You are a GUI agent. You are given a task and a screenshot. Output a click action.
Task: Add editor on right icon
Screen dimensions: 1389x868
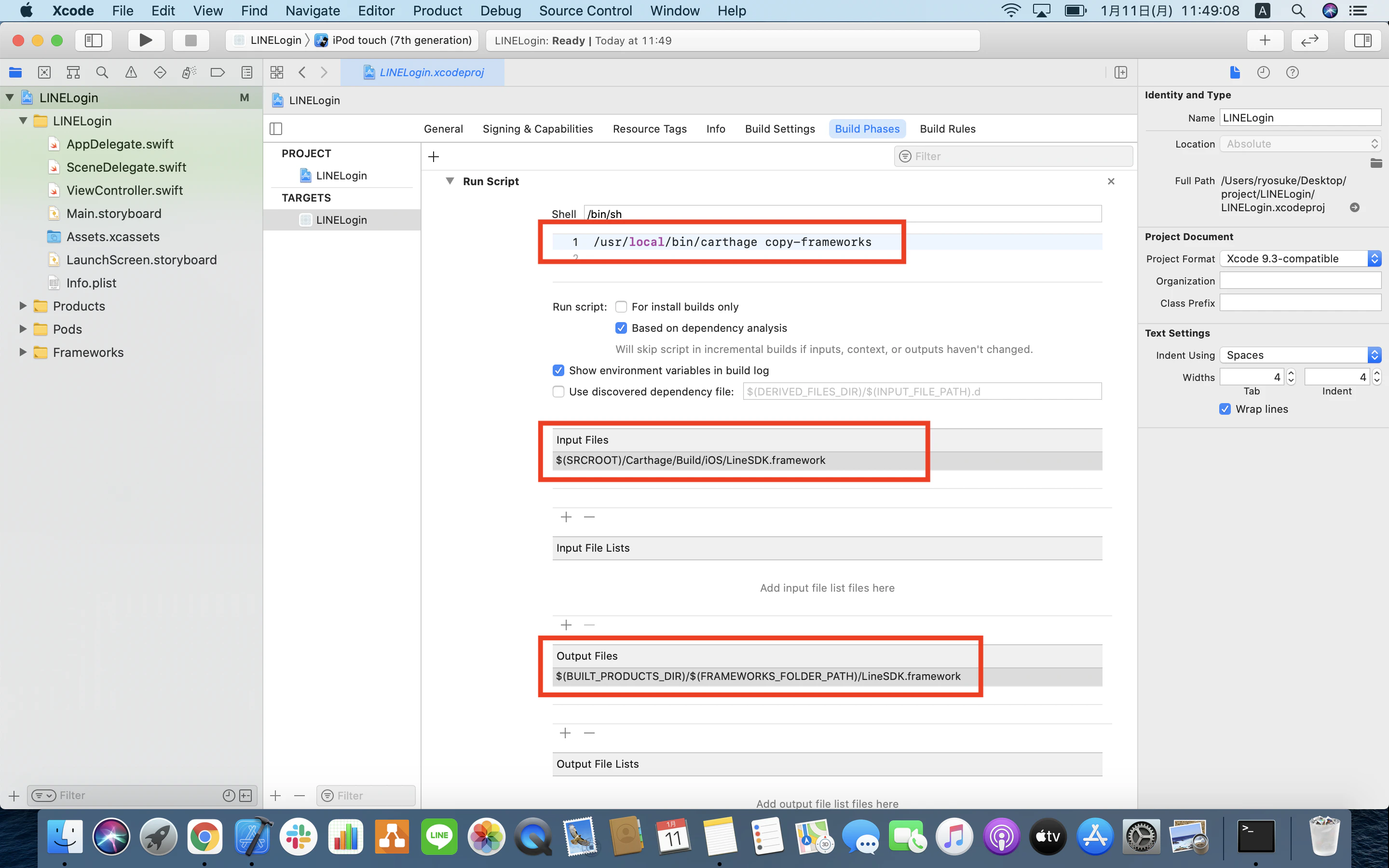coord(1120,72)
